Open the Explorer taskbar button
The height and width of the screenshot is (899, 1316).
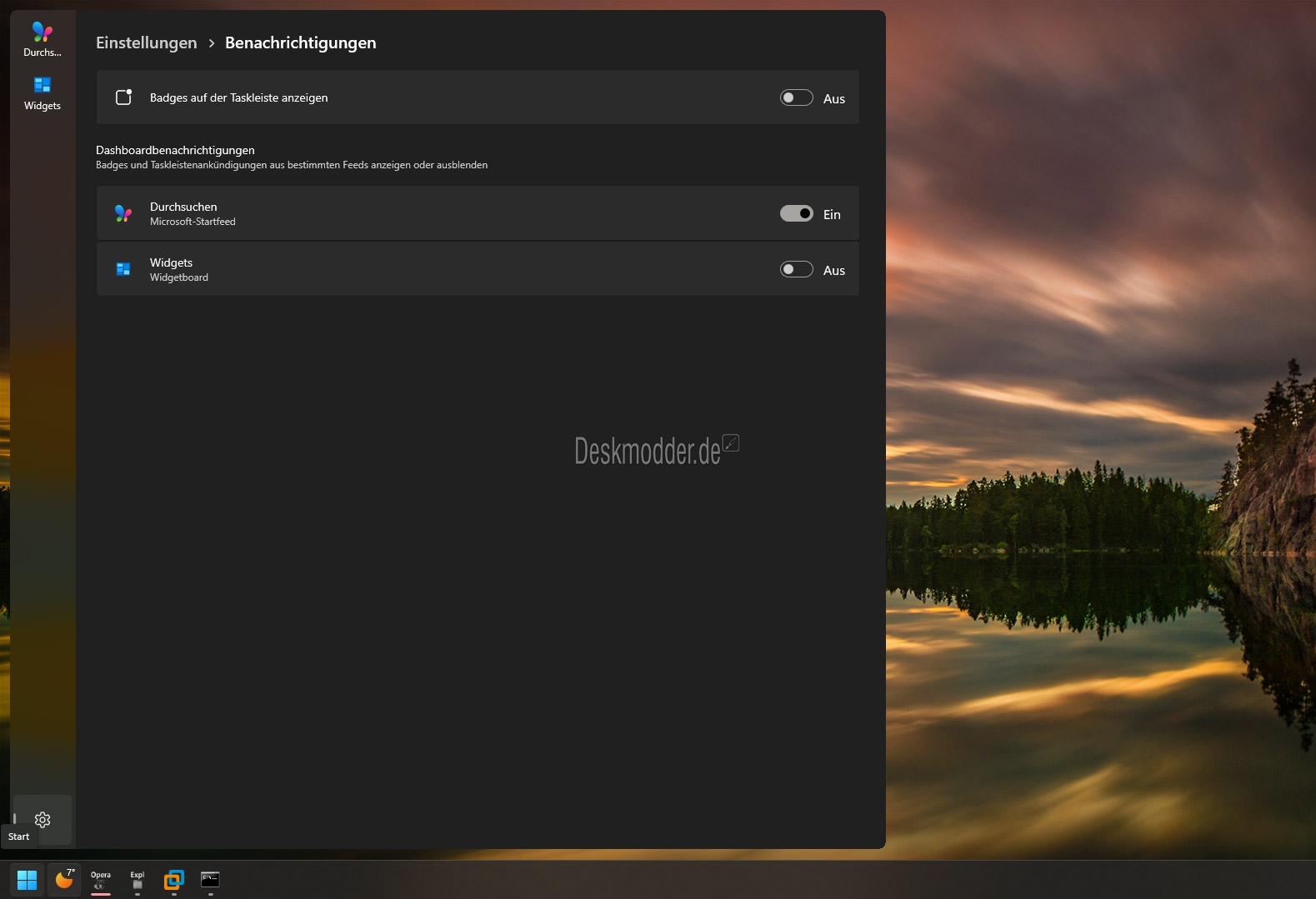138,880
